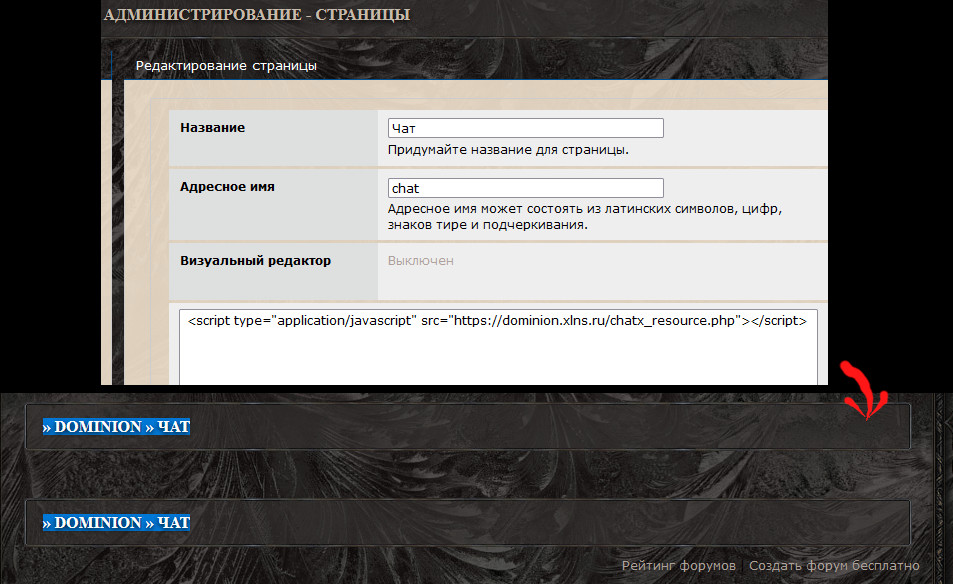Click inside the script code text area
The height and width of the screenshot is (584, 953).
pos(498,347)
